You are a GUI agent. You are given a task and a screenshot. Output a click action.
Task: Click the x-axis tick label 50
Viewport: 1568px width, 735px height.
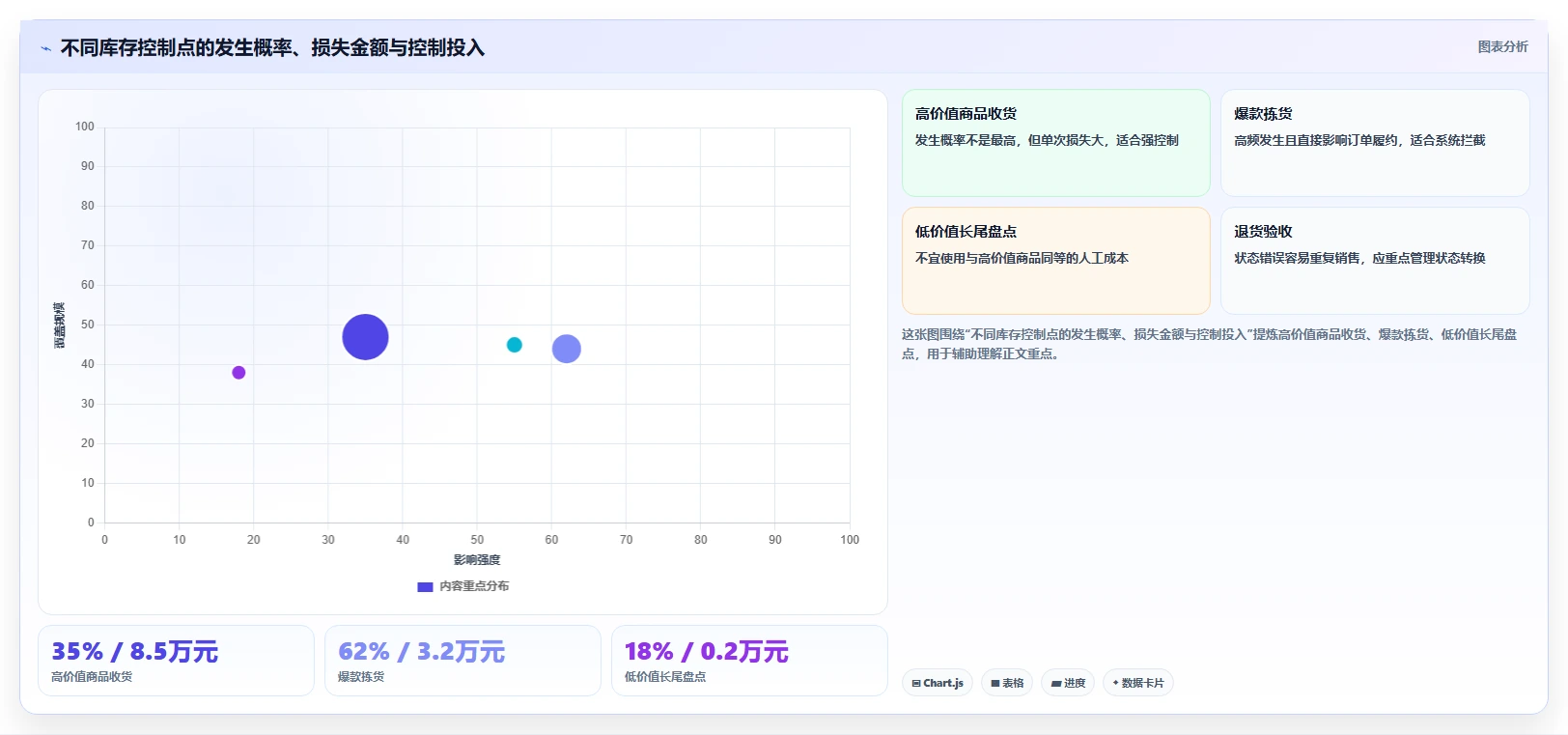pyautogui.click(x=477, y=540)
